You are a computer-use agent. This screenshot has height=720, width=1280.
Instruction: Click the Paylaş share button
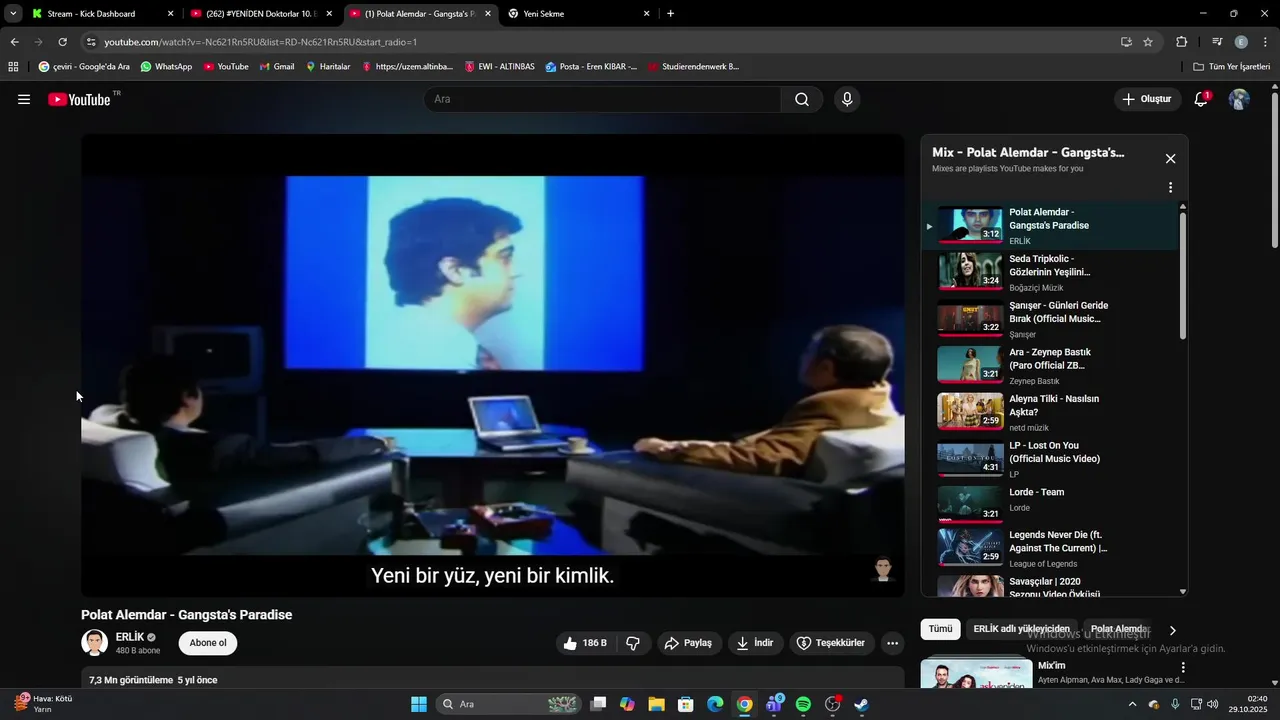tap(688, 643)
